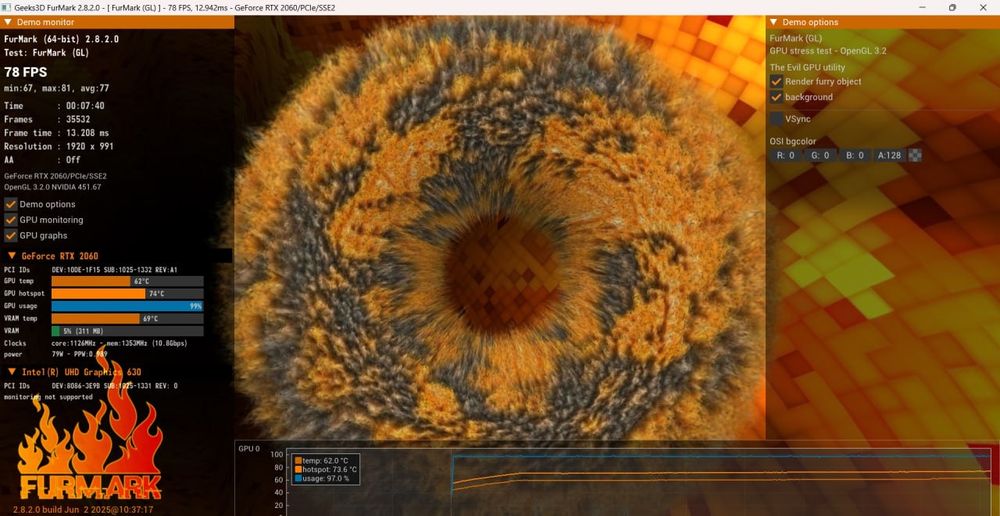
Task: Click the GPU usage 99% bar
Action: point(128,306)
